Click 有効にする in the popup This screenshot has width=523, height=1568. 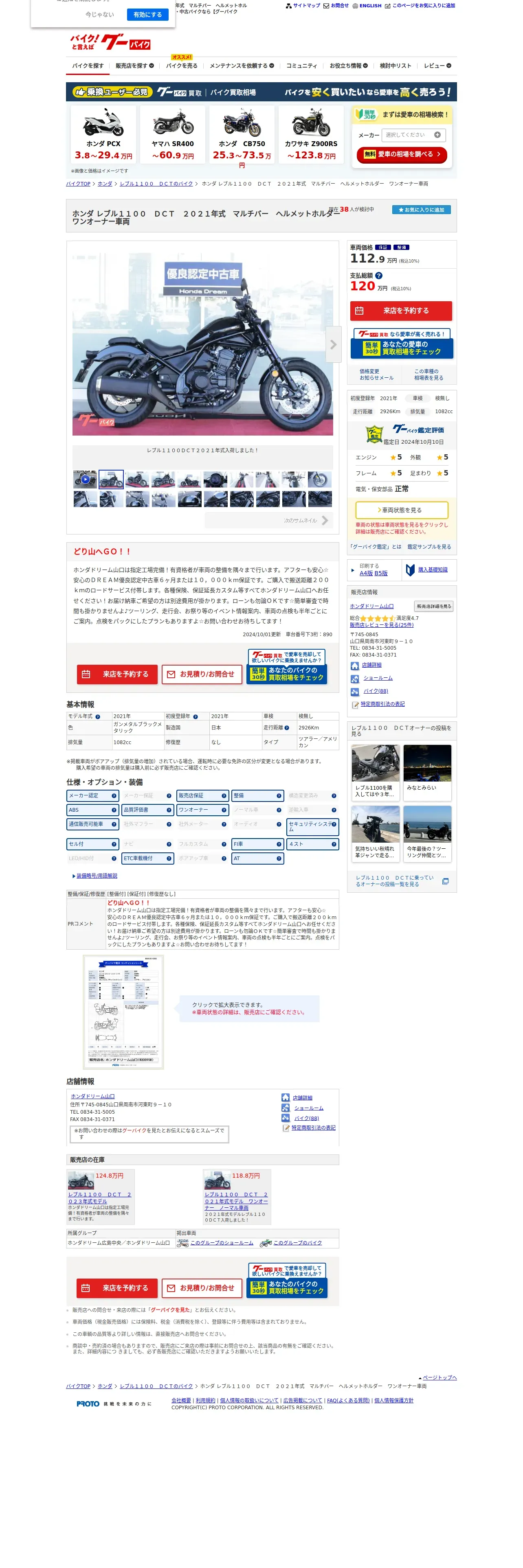(x=147, y=15)
